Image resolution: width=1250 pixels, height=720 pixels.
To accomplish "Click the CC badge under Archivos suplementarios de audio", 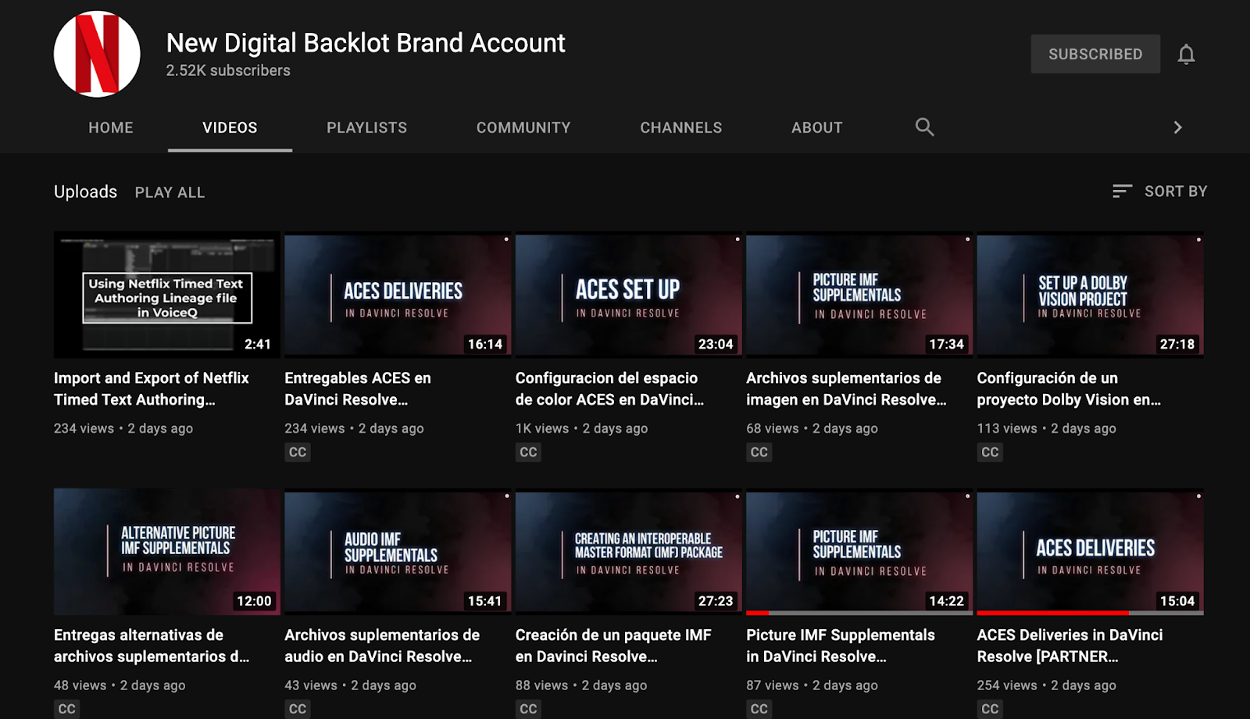I will click(298, 709).
